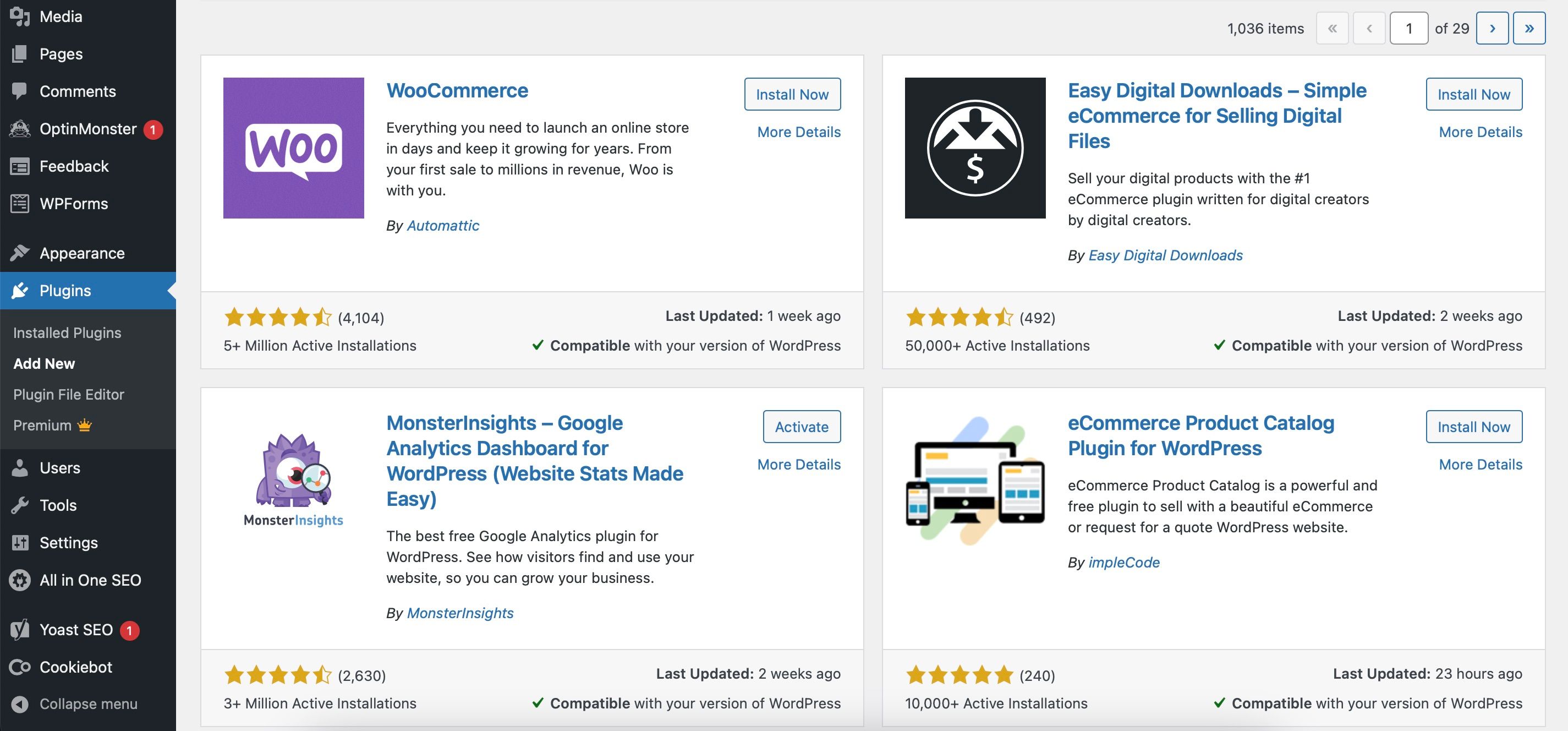Open MonsterInsights plugin title link
Viewport: 1568px width, 731px height.
point(534,461)
